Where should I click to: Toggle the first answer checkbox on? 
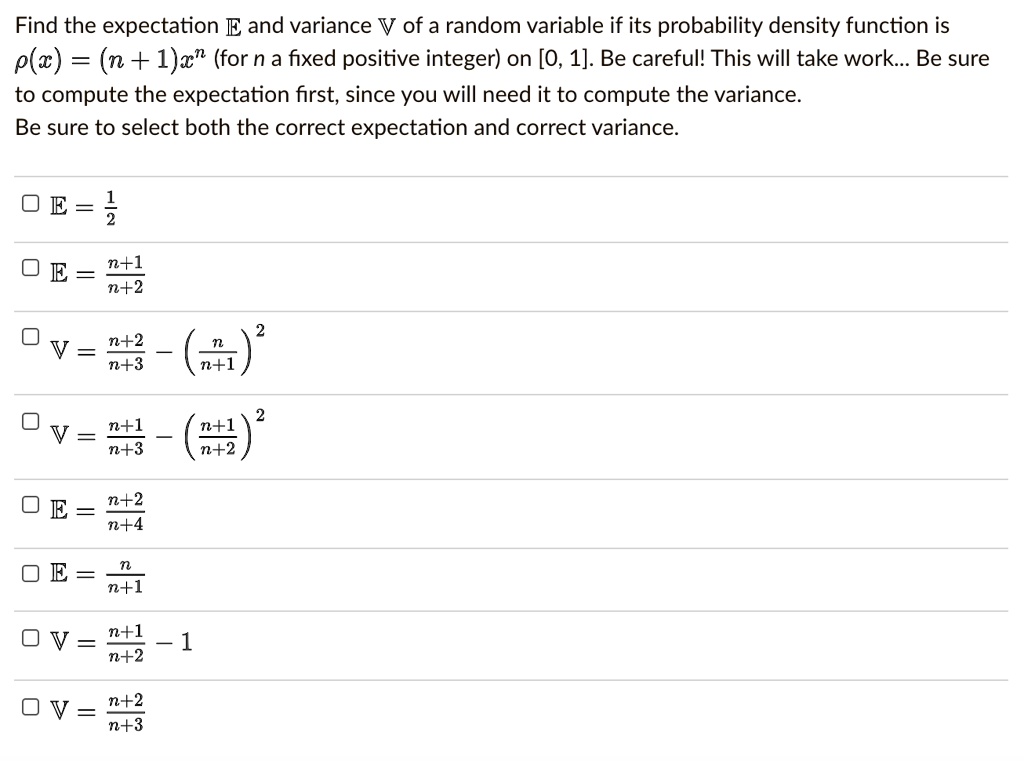28,201
